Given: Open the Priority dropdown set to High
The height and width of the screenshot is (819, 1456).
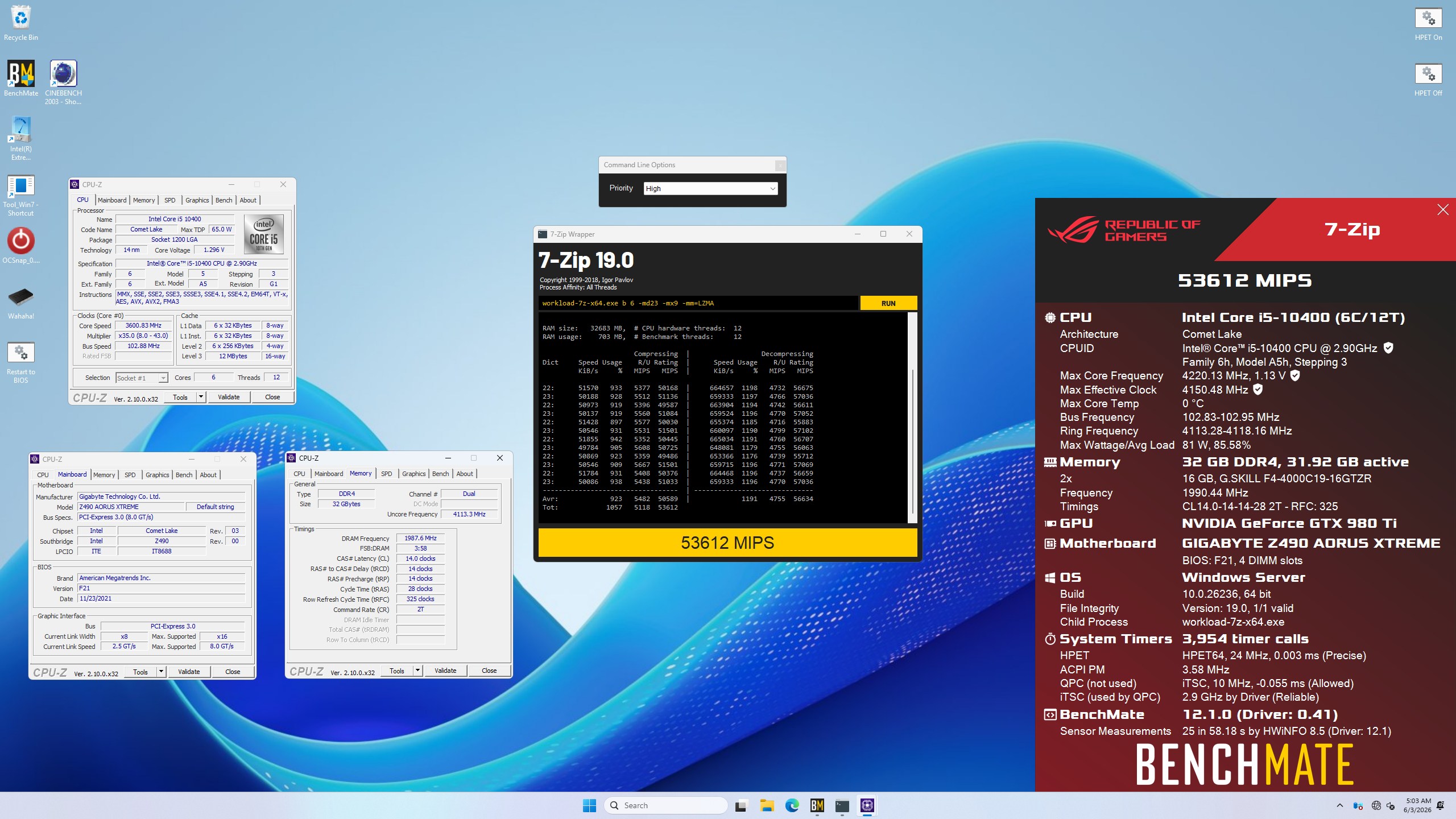Looking at the screenshot, I should tap(710, 188).
